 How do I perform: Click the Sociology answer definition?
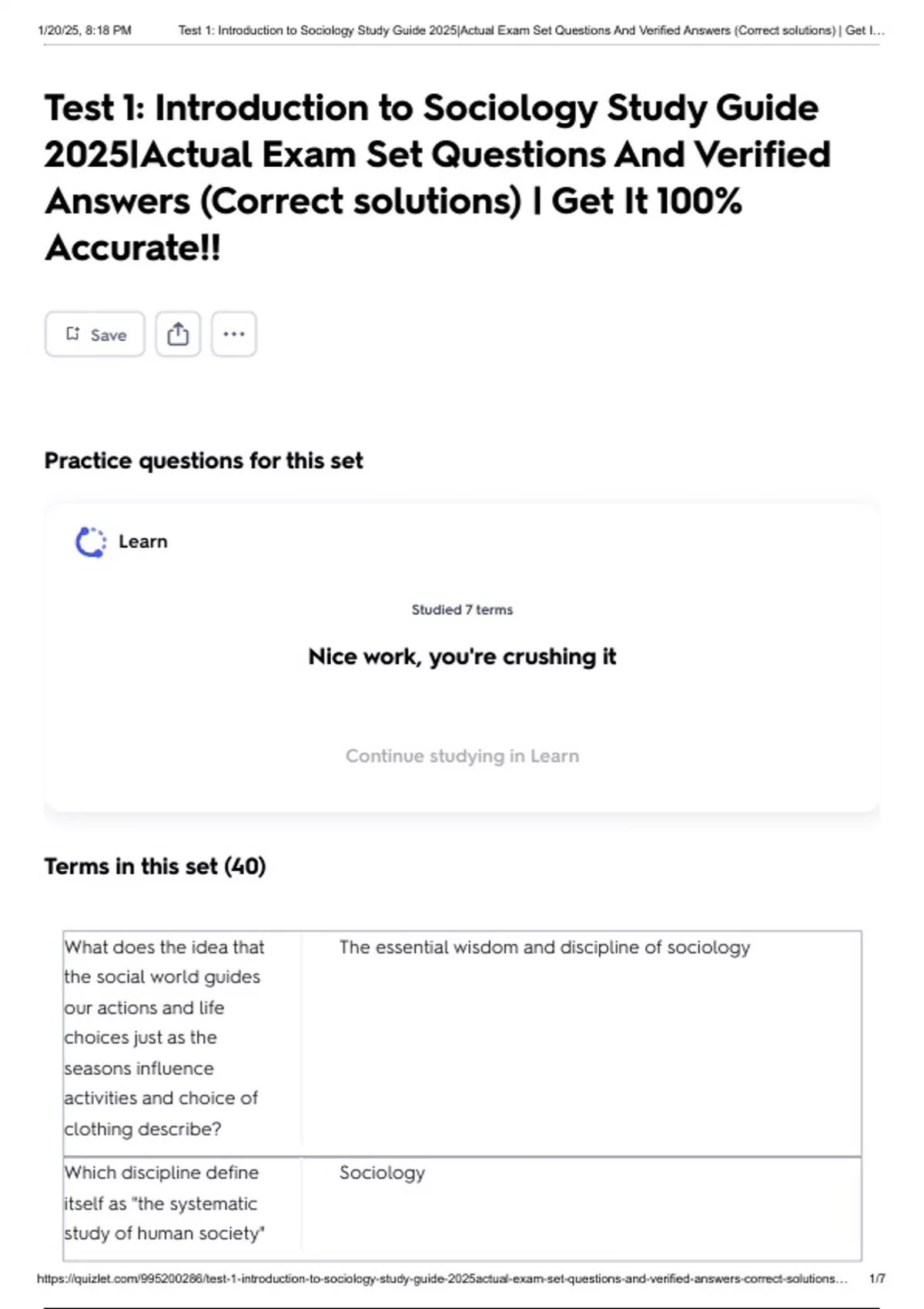pos(382,1173)
